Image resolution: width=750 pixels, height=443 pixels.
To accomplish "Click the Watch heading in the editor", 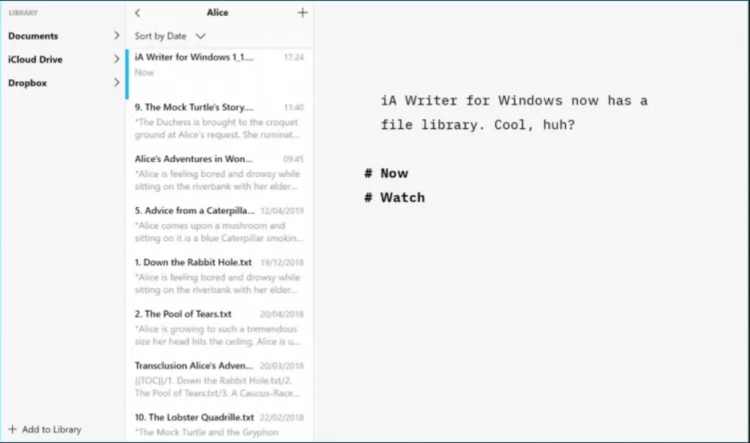I will coord(402,198).
